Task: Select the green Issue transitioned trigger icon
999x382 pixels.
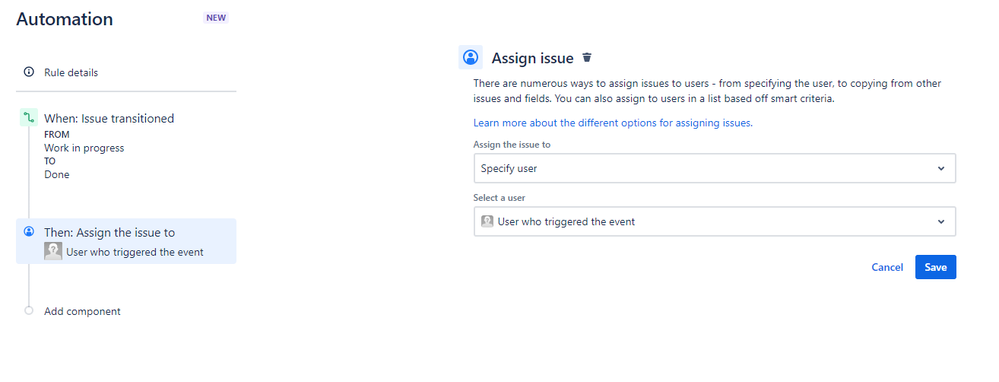Action: 29,118
